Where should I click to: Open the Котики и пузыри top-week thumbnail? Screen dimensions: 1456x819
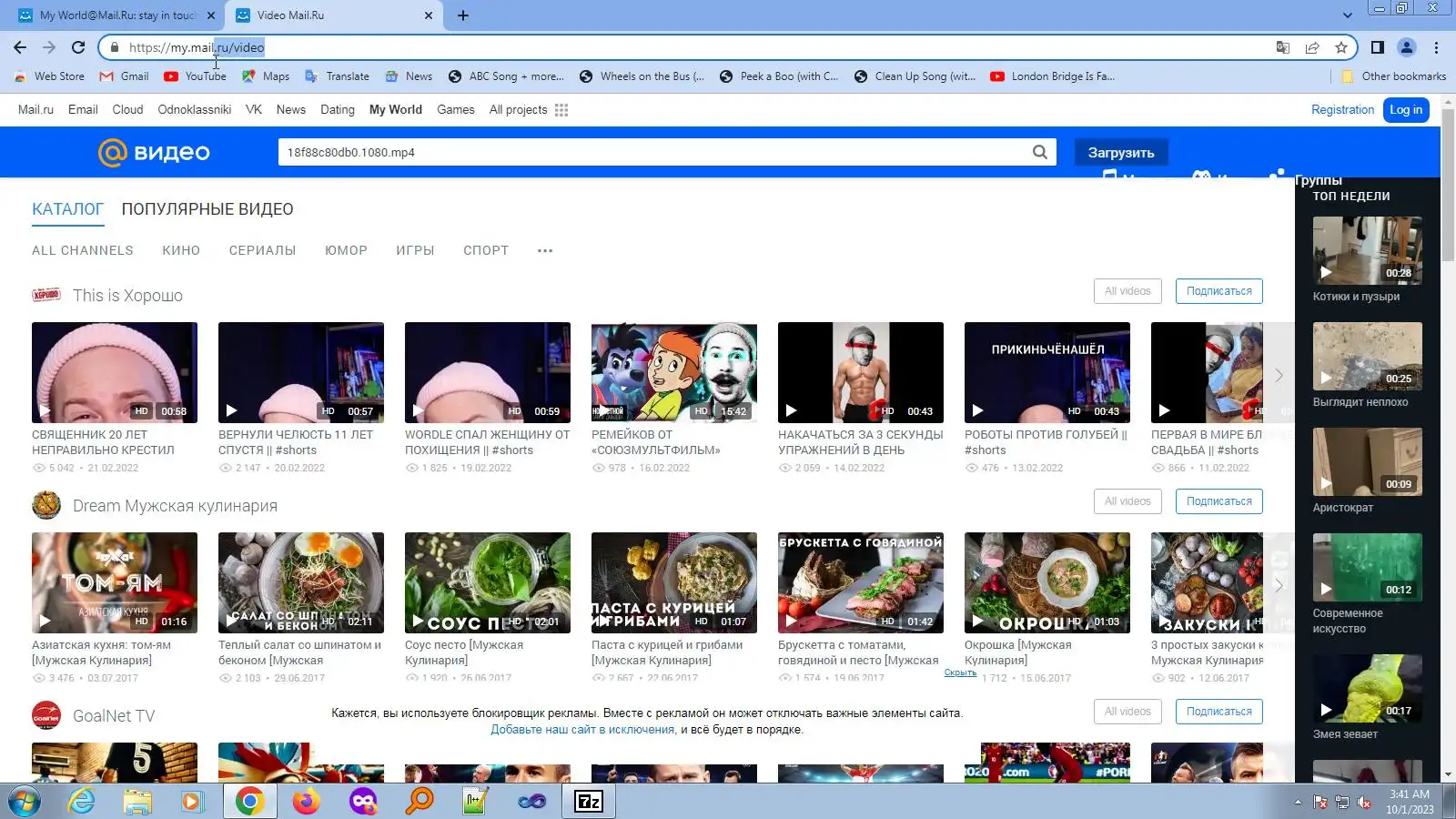coord(1368,250)
